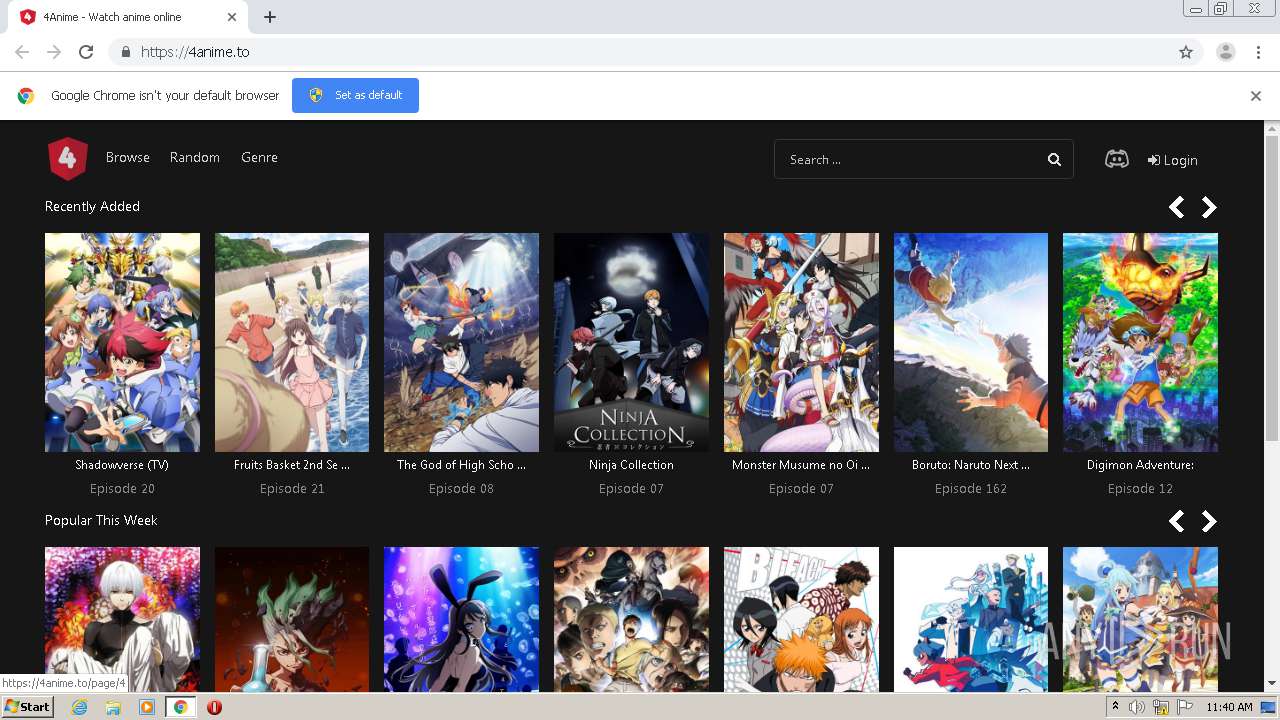The width and height of the screenshot is (1280, 720).
Task: Click the Chrome taskbar icon
Action: [x=180, y=707]
